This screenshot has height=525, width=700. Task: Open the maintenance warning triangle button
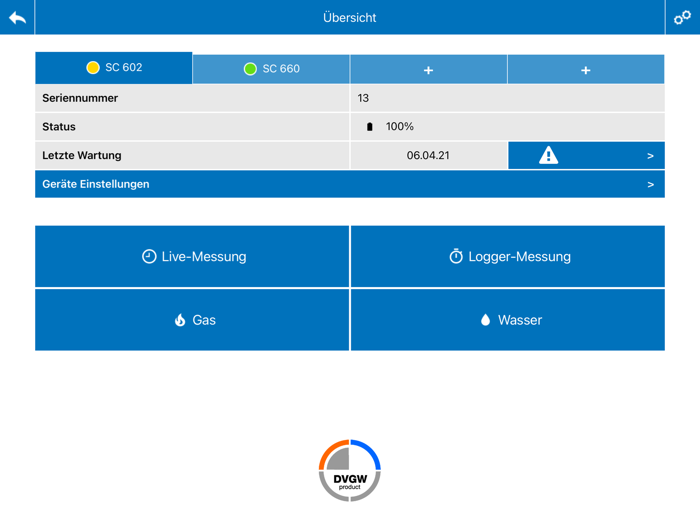(549, 155)
